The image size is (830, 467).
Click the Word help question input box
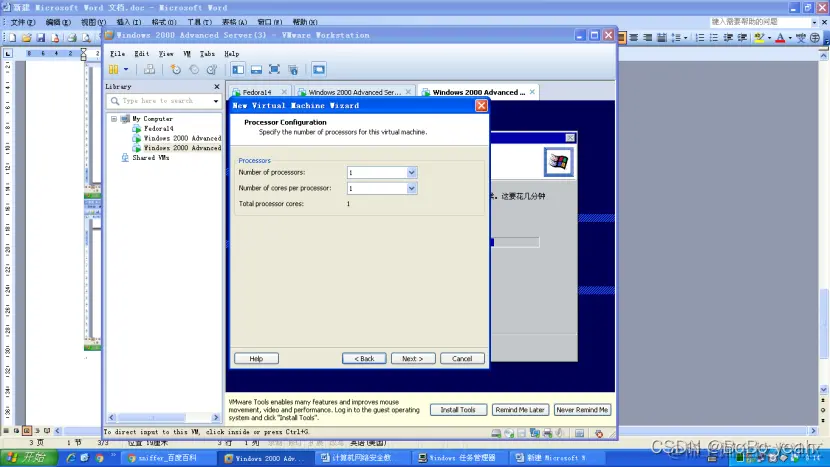pyautogui.click(x=760, y=22)
